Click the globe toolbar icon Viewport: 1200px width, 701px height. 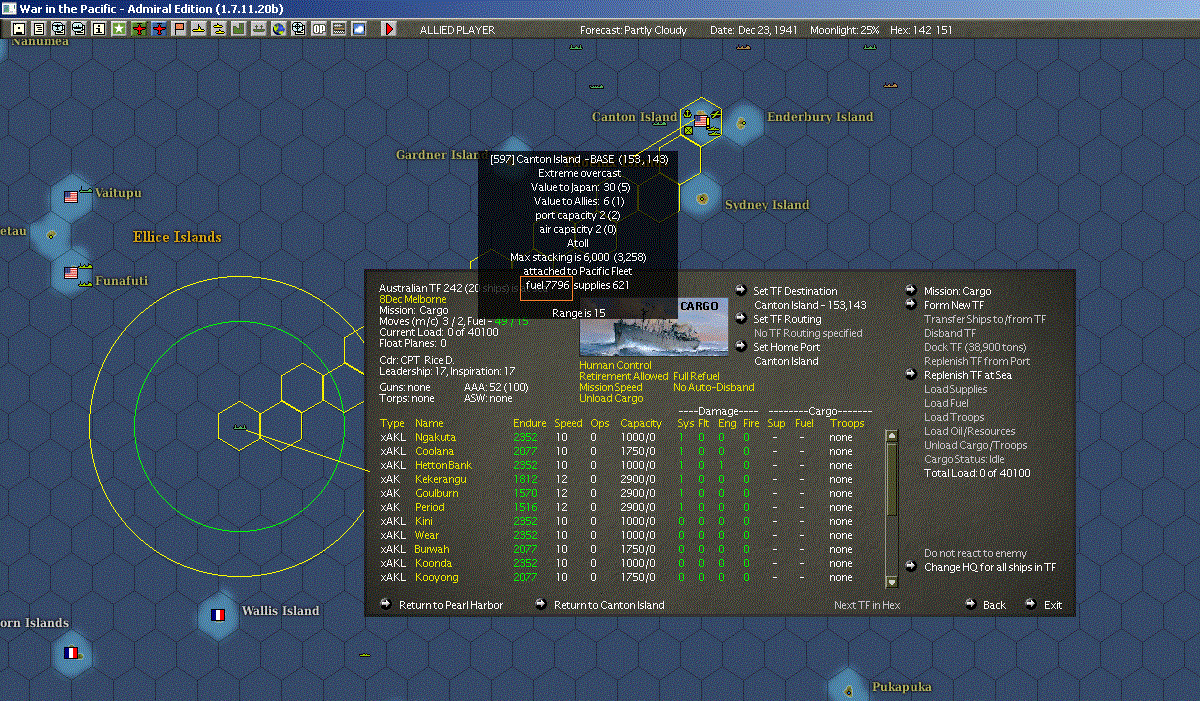[x=279, y=29]
